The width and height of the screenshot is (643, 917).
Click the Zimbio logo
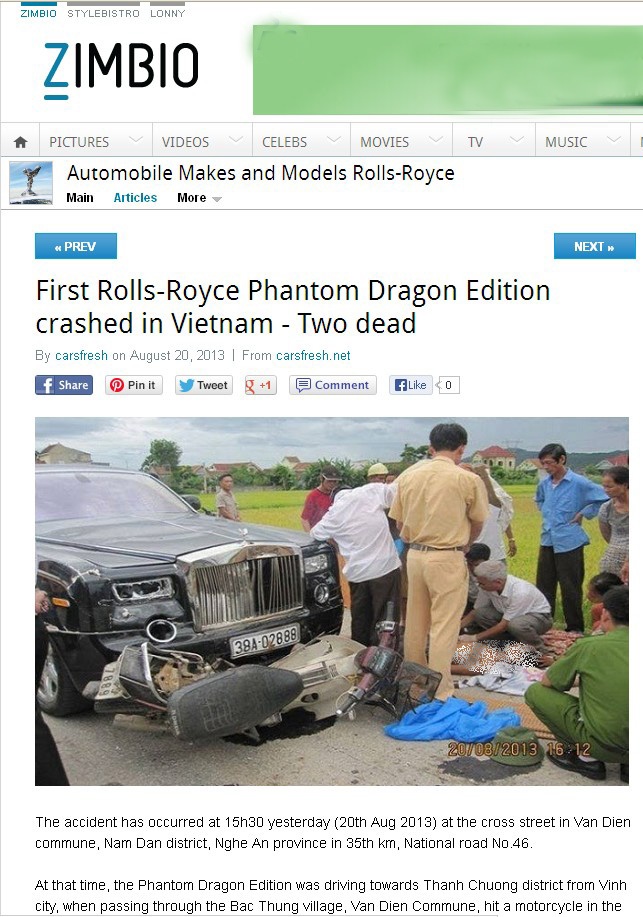(x=121, y=70)
